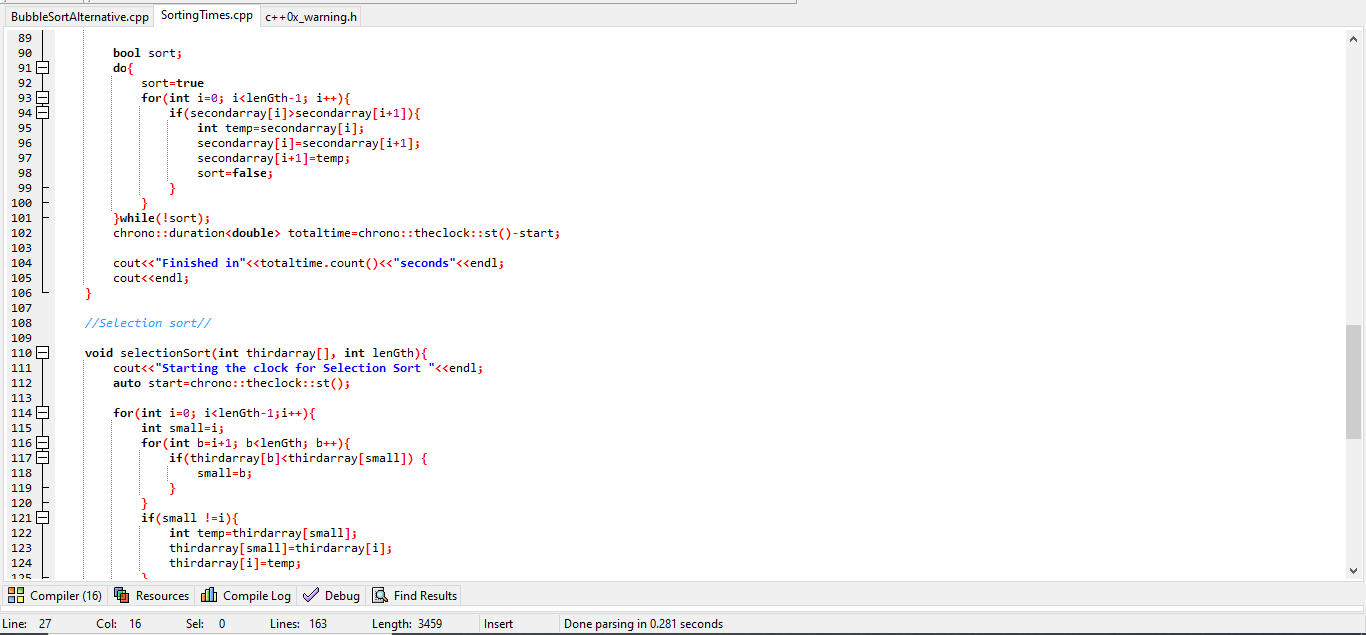Open the Find Results panel
This screenshot has height=635, width=1366.
[414, 595]
